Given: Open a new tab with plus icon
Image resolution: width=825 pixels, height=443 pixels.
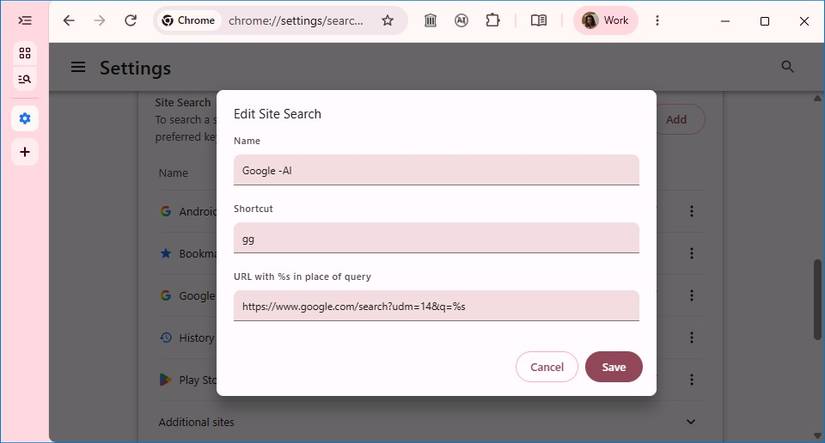Looking at the screenshot, I should click(25, 152).
